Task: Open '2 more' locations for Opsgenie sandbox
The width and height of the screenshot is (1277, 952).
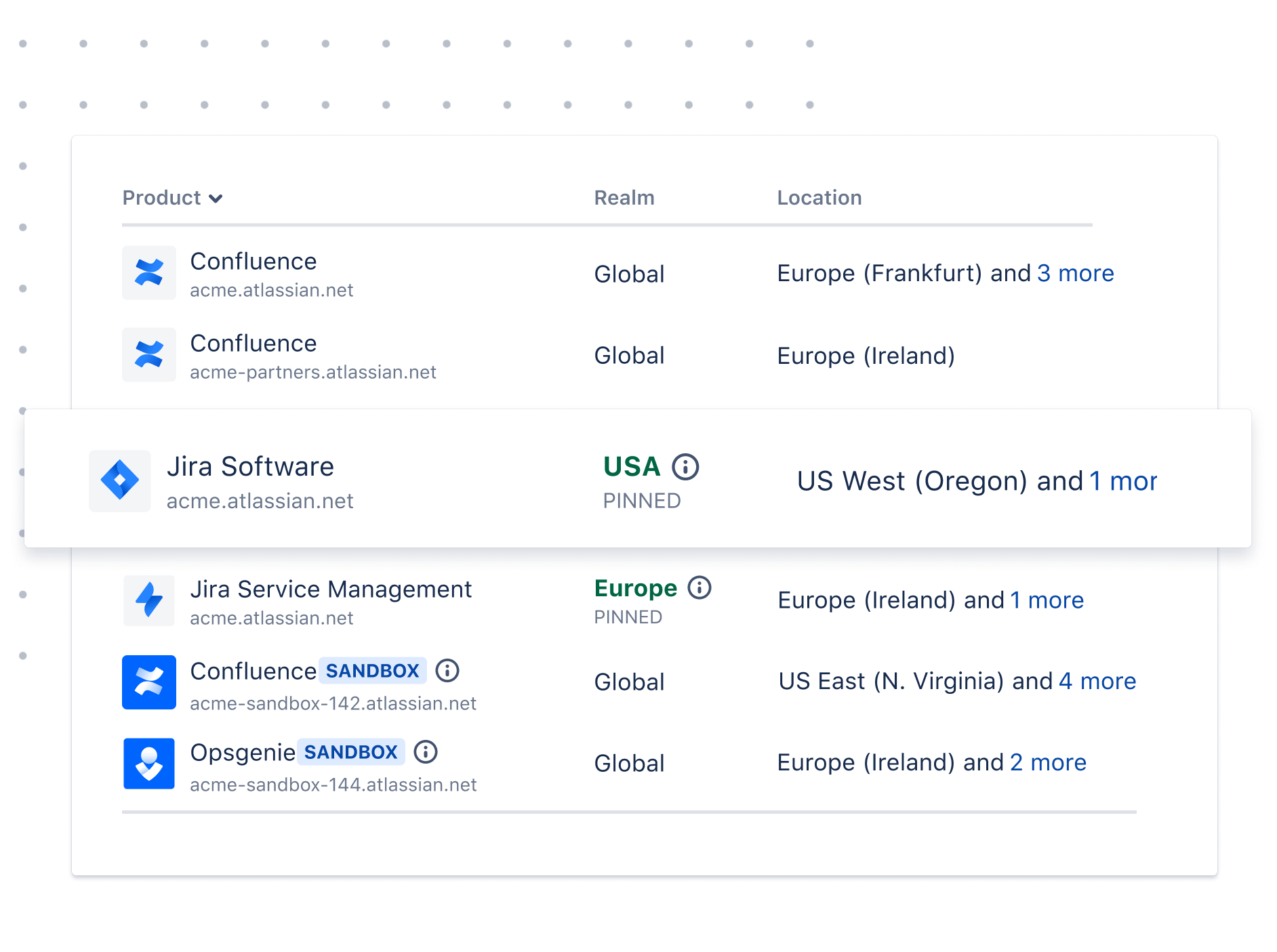Action: [x=1049, y=763]
